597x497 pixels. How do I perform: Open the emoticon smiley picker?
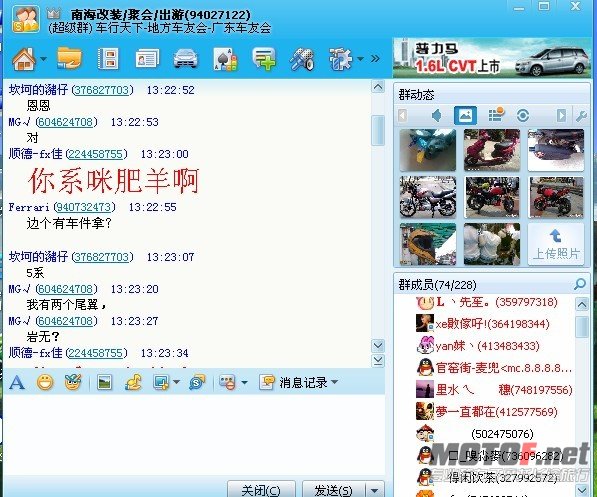coord(45,382)
